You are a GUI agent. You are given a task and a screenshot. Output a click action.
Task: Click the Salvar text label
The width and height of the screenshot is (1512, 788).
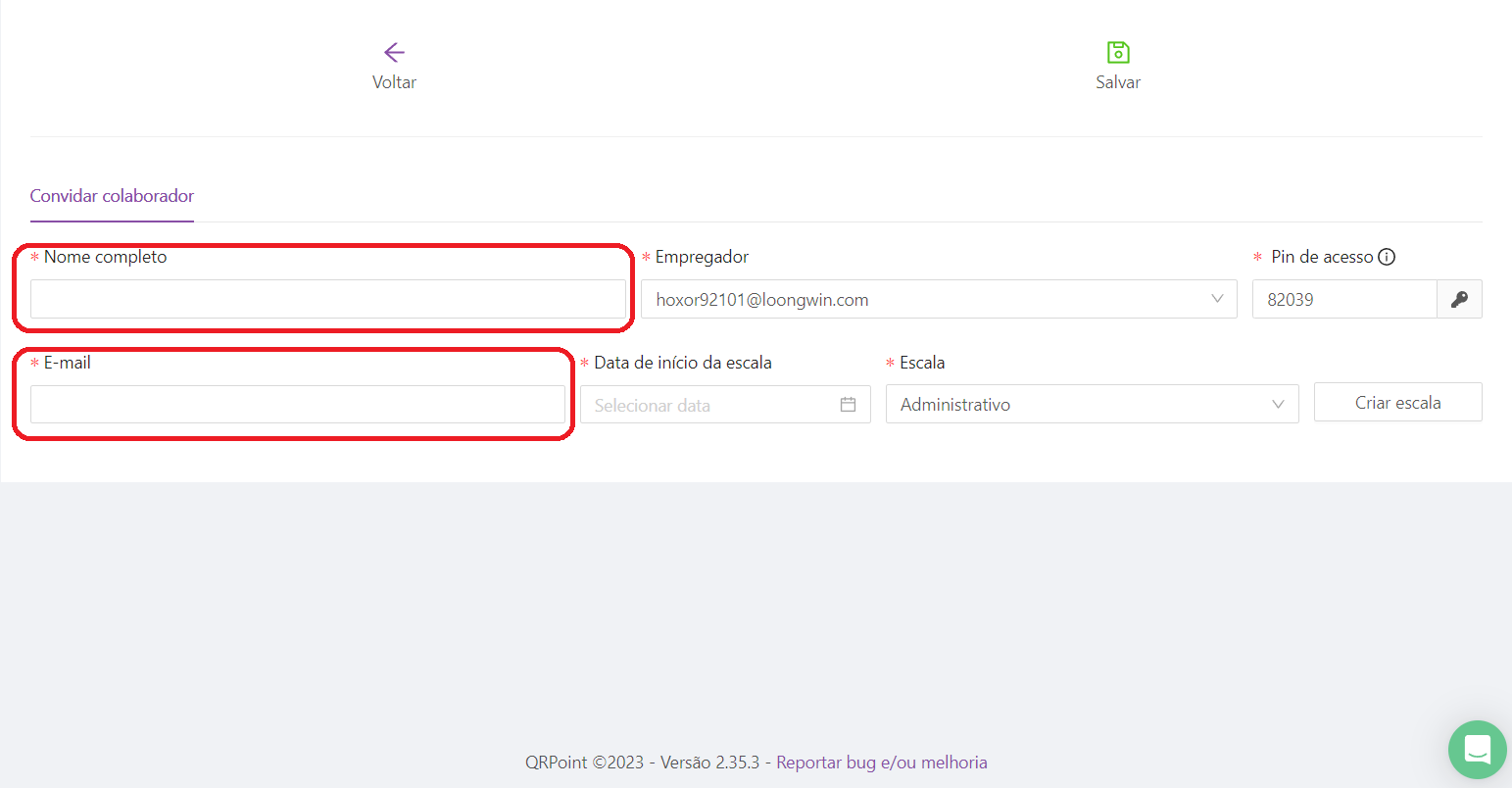click(1118, 82)
